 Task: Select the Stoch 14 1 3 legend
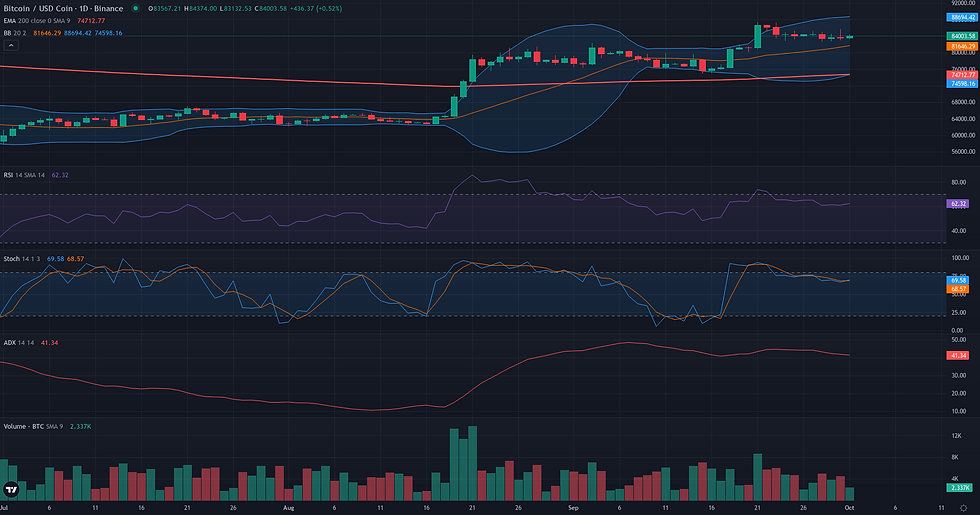coord(22,259)
